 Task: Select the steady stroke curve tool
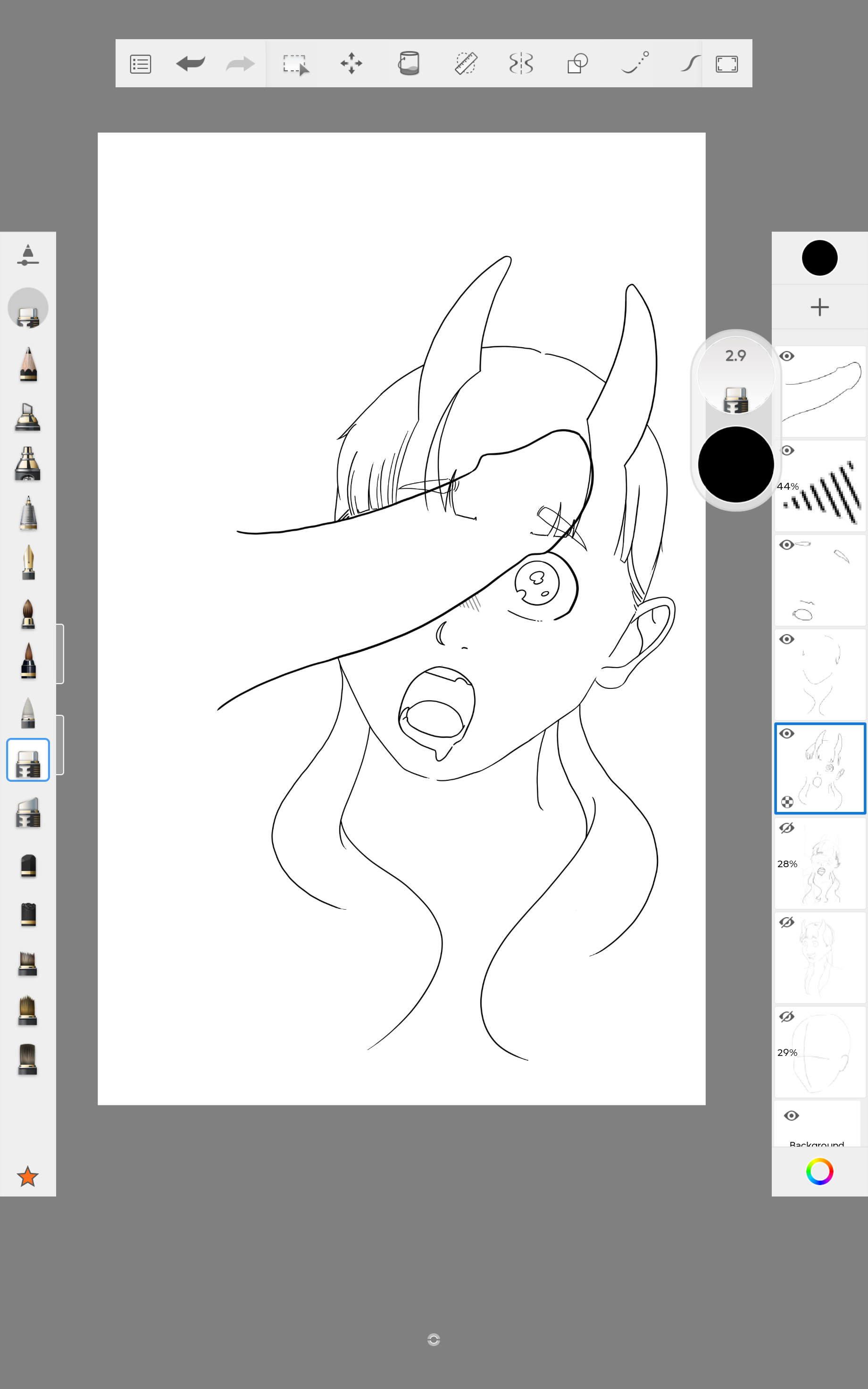coord(691,63)
